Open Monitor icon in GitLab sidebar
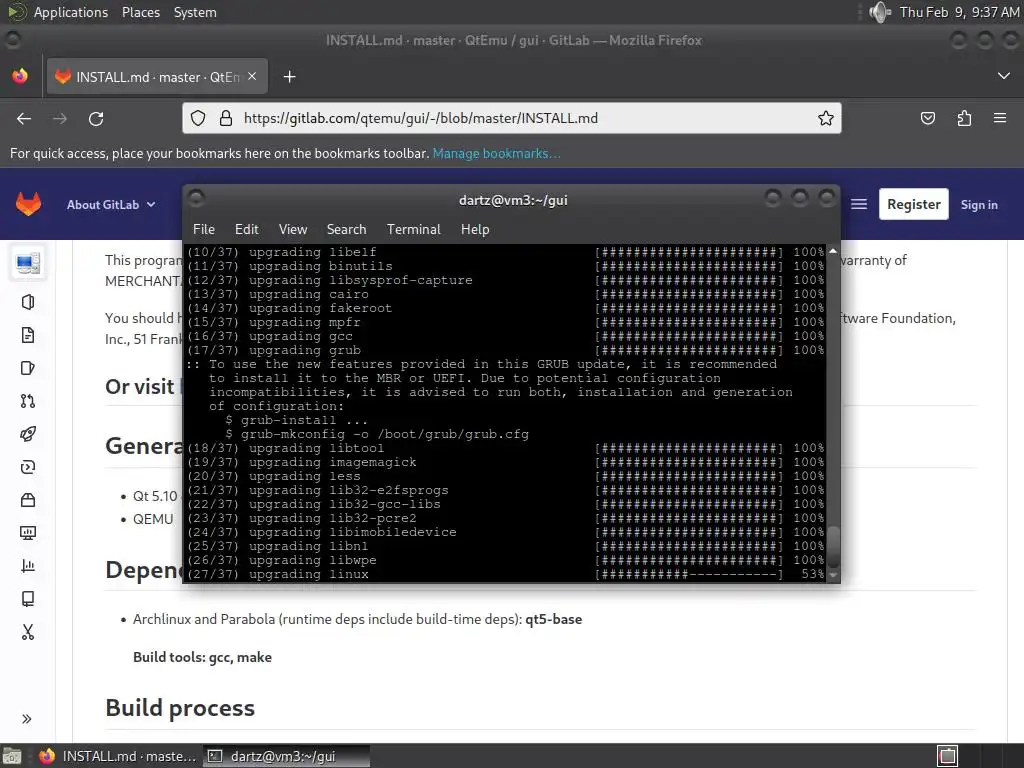The height and width of the screenshot is (768, 1024). pyautogui.click(x=27, y=533)
